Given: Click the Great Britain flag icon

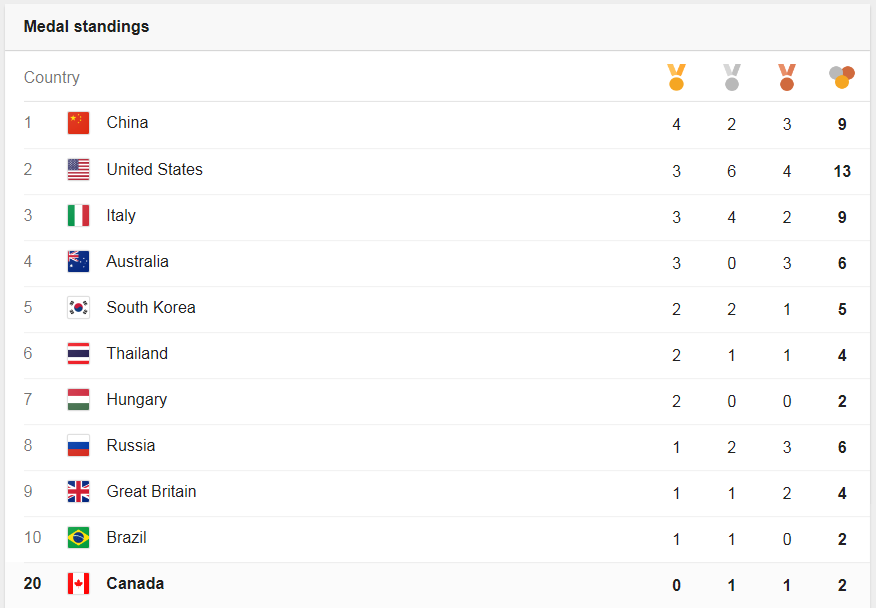Looking at the screenshot, I should [x=78, y=492].
